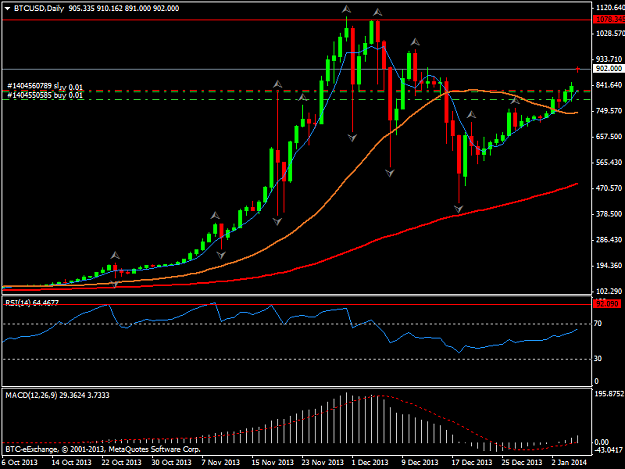Click the 25 Dec 2013 date label
Viewport: 625px width, 469px height.
pyautogui.click(x=522, y=462)
